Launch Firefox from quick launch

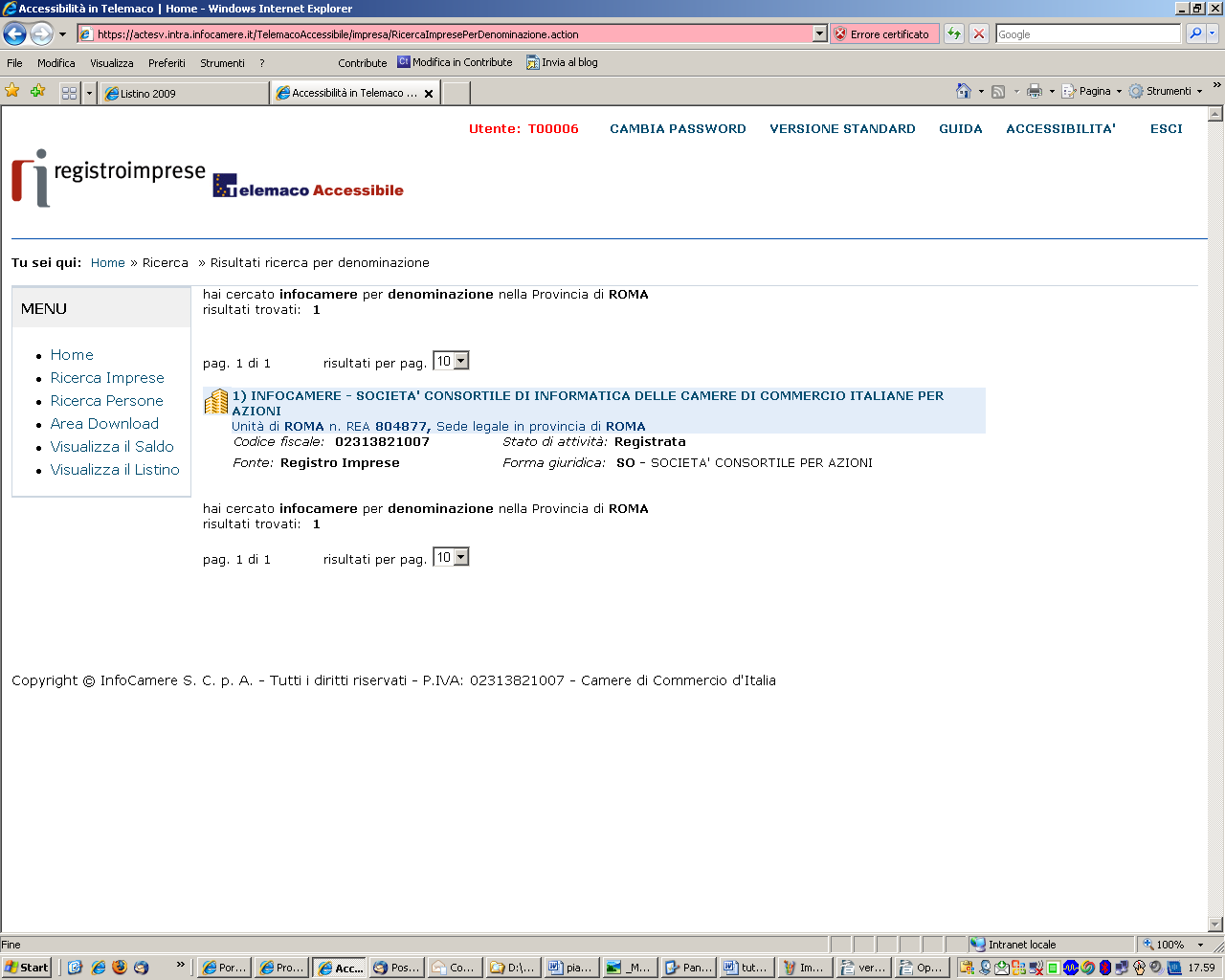tap(120, 968)
